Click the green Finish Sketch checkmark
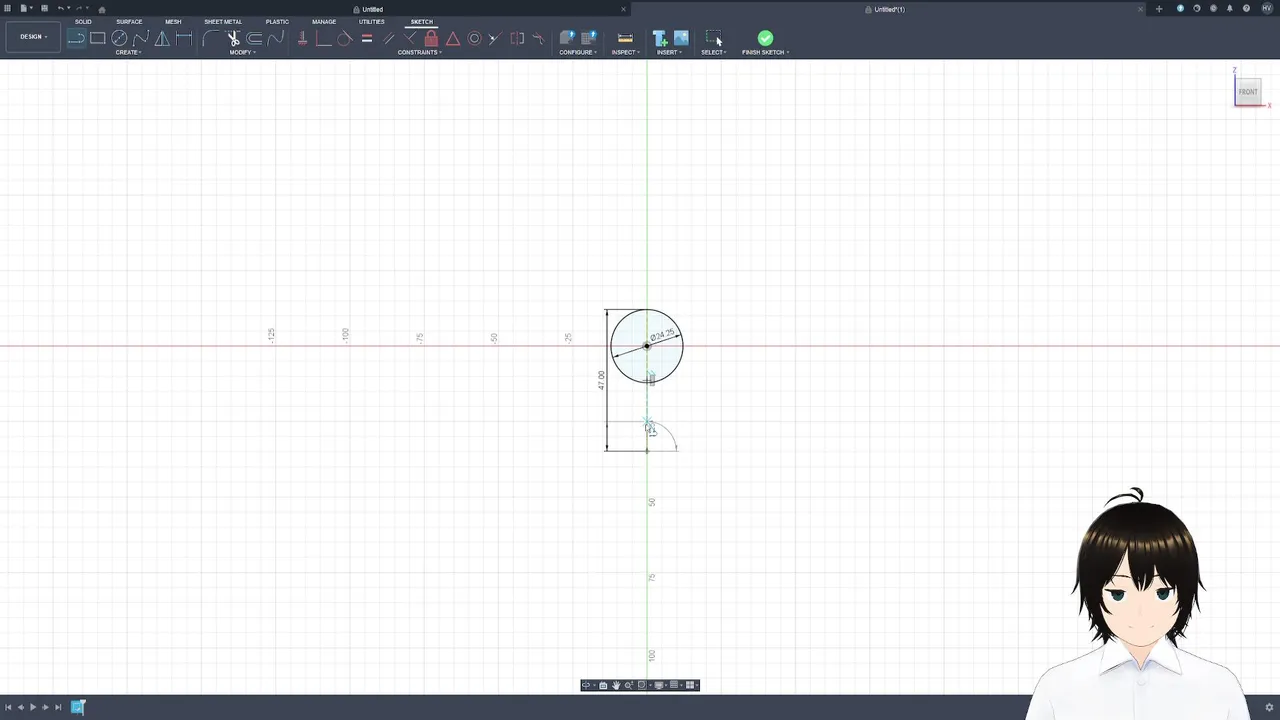This screenshot has height=720, width=1280. coord(765,38)
